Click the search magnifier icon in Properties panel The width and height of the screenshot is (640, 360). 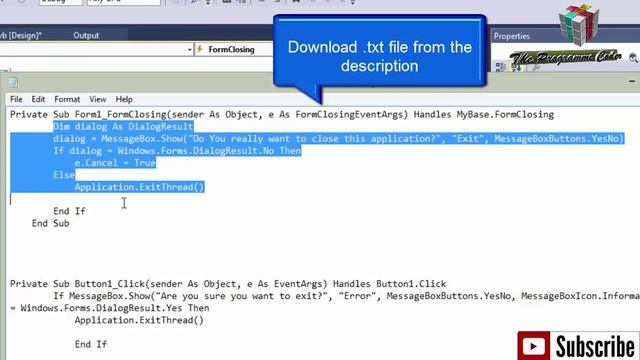[x=633, y=58]
